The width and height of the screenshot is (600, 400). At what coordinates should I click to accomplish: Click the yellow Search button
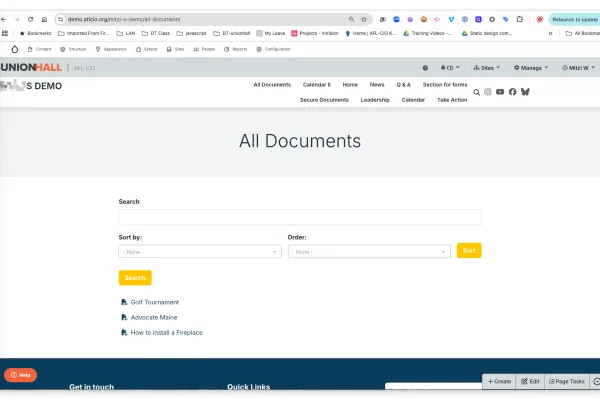pyautogui.click(x=135, y=278)
